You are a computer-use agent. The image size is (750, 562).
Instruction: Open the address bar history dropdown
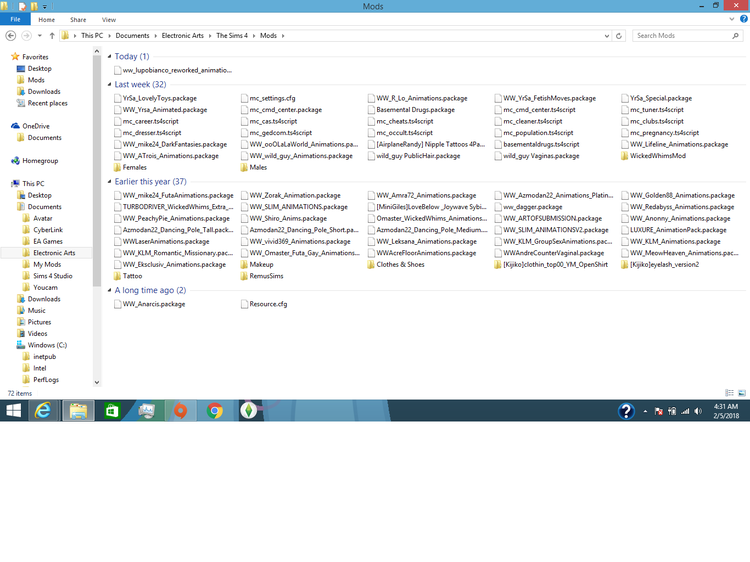607,36
